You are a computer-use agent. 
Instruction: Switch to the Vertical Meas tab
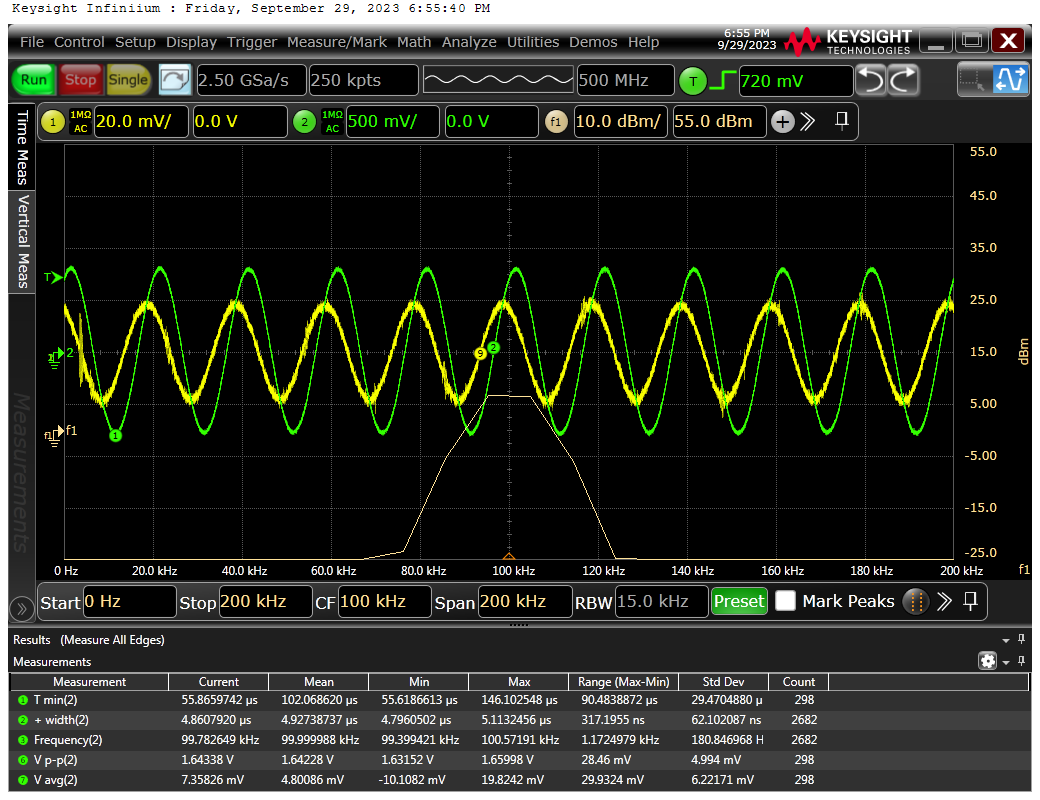[22, 240]
